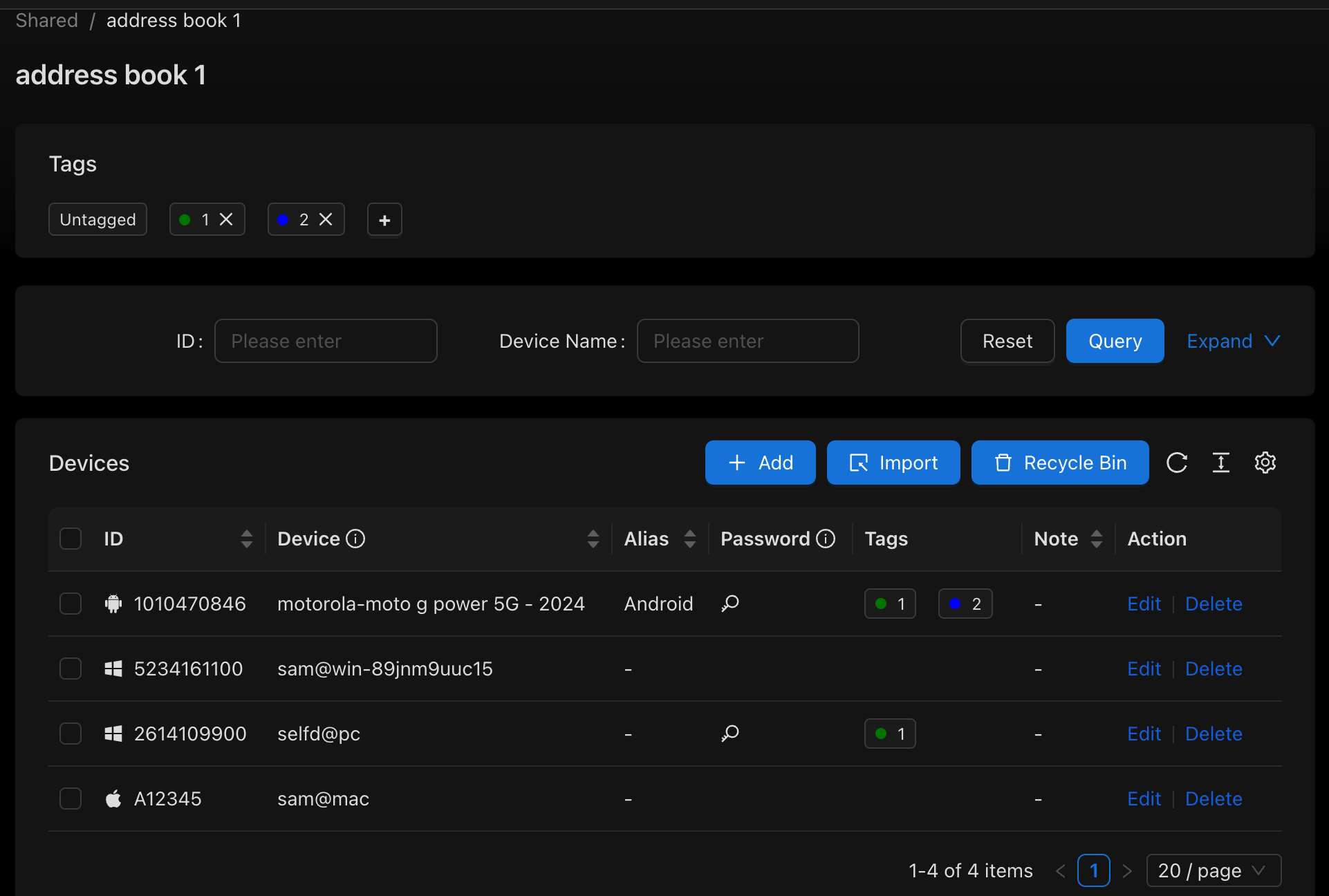Sort by Note column arrows
Image resolution: width=1329 pixels, height=896 pixels.
(x=1097, y=539)
